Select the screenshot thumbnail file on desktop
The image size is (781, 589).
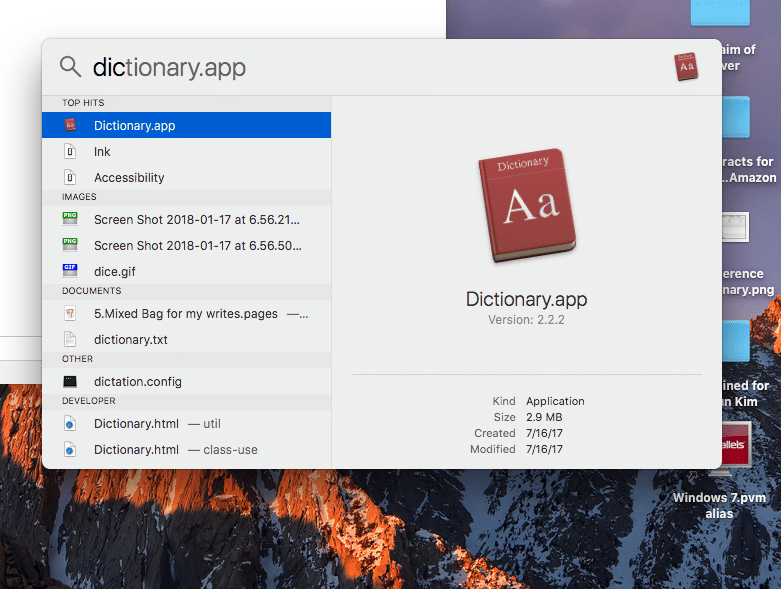pos(736,227)
